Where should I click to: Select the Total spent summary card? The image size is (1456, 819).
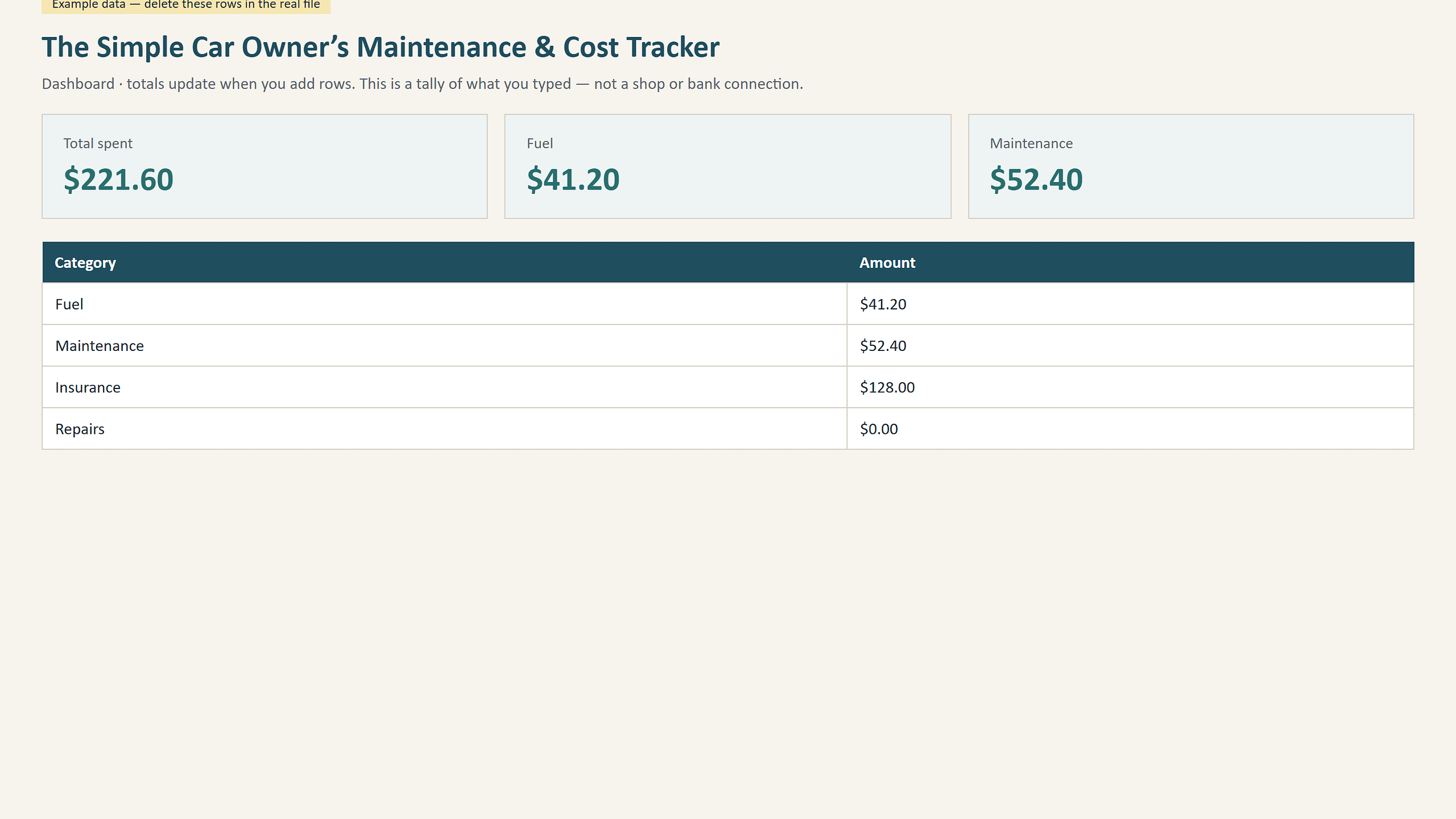pos(264,166)
